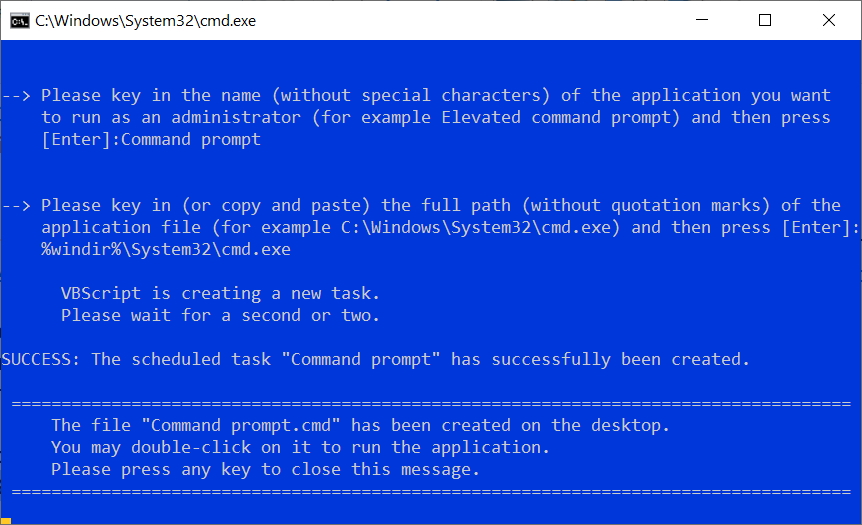The width and height of the screenshot is (862, 525).
Task: Click the "Command prompt.cmd" file name text
Action: coord(241,425)
